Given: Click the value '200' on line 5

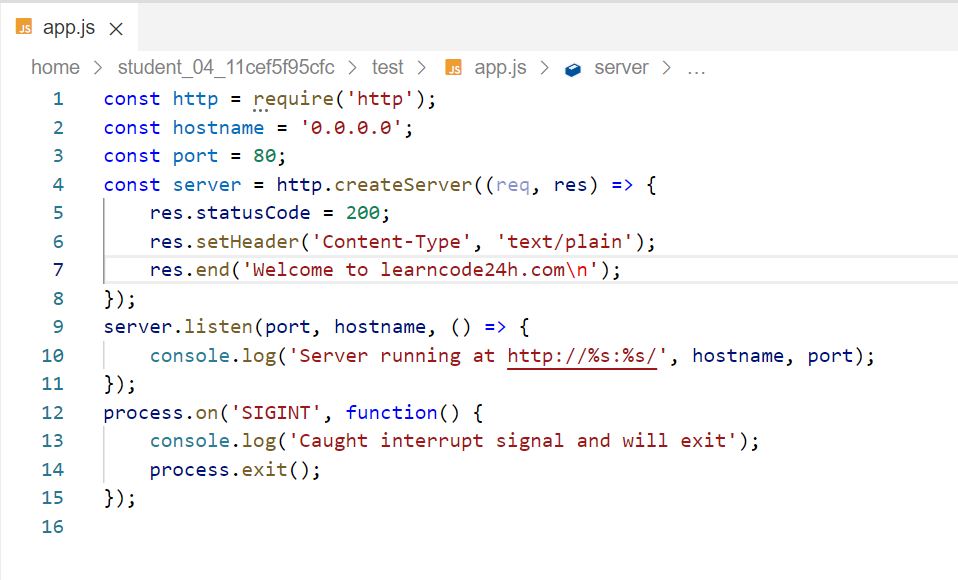Looking at the screenshot, I should [x=363, y=213].
